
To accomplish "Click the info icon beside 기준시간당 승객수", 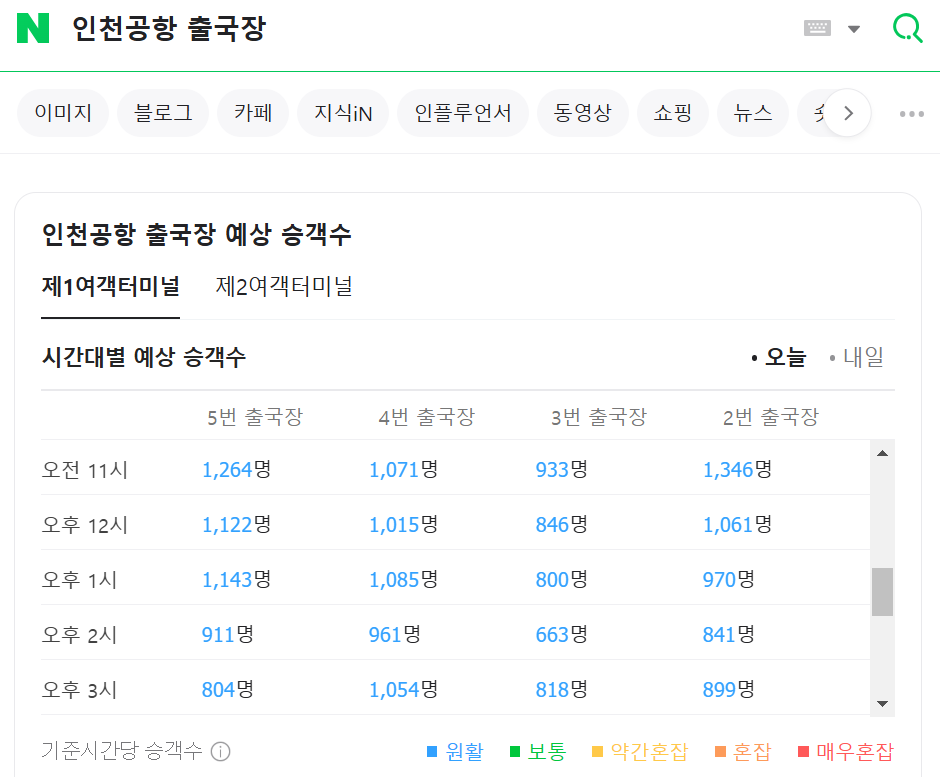I will pyautogui.click(x=220, y=751).
